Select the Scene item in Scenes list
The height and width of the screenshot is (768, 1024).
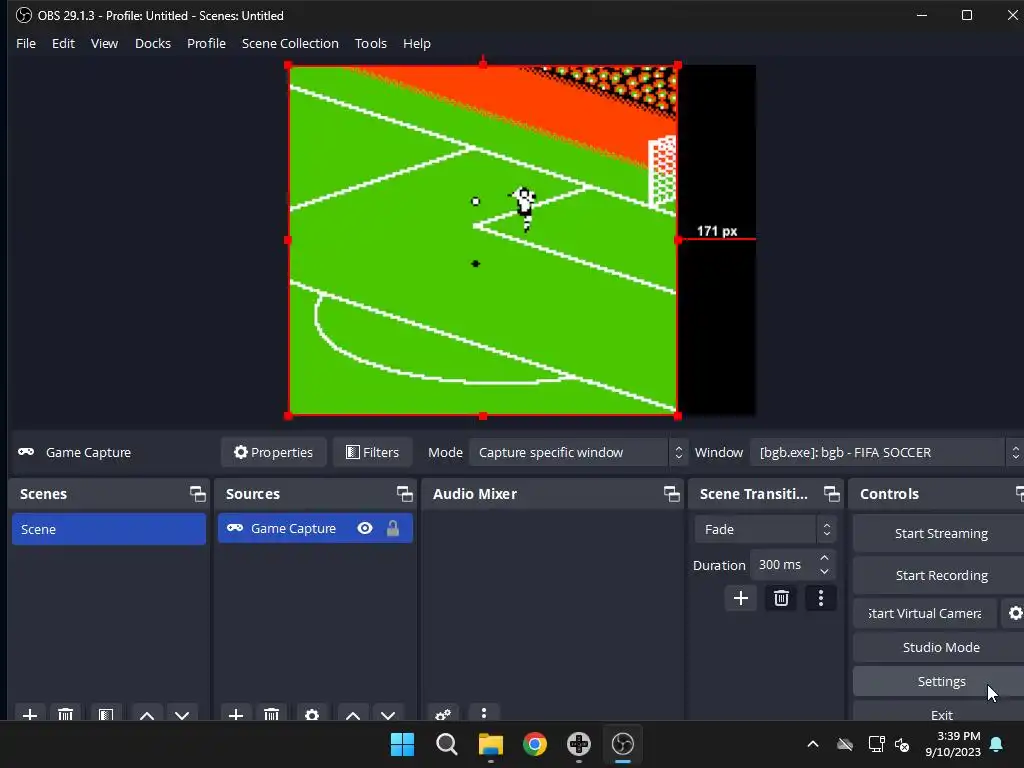pos(109,529)
